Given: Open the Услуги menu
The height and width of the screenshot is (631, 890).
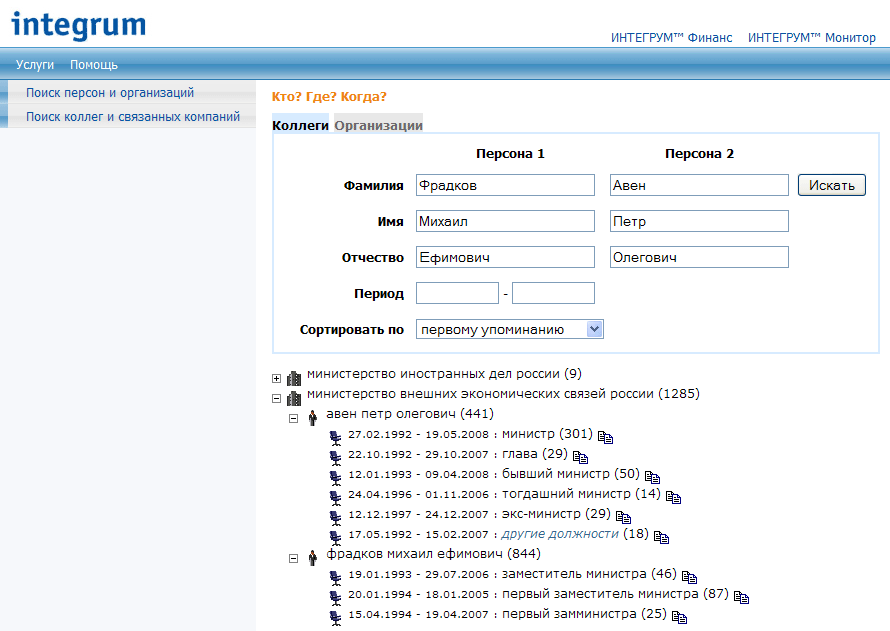Looking at the screenshot, I should (35, 65).
